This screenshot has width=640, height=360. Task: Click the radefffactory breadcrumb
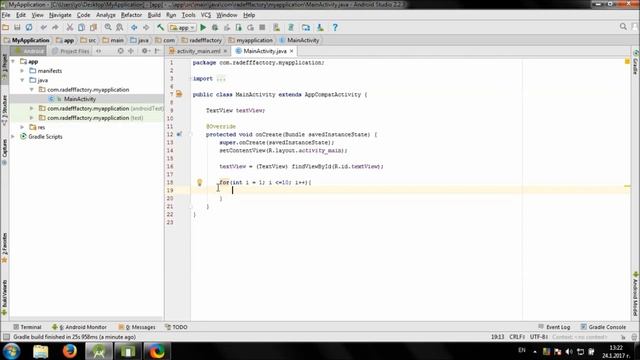202,40
